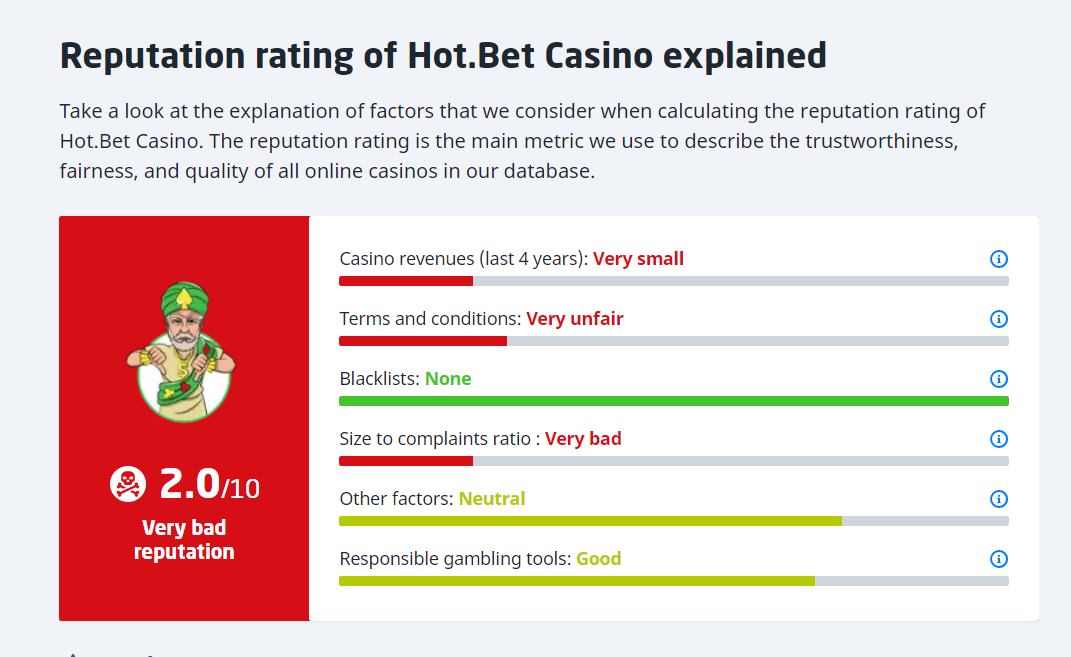The height and width of the screenshot is (657, 1071).
Task: Click the 'Good' responsible gambling rating text
Action: (x=598, y=559)
